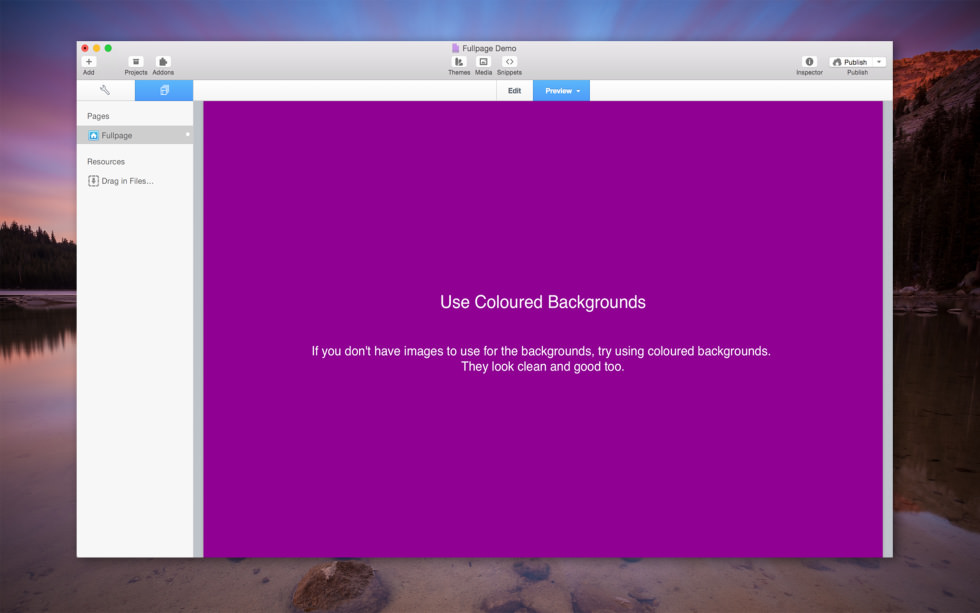980x613 pixels.
Task: Switch to the settings wrench tab
Action: [x=105, y=91]
